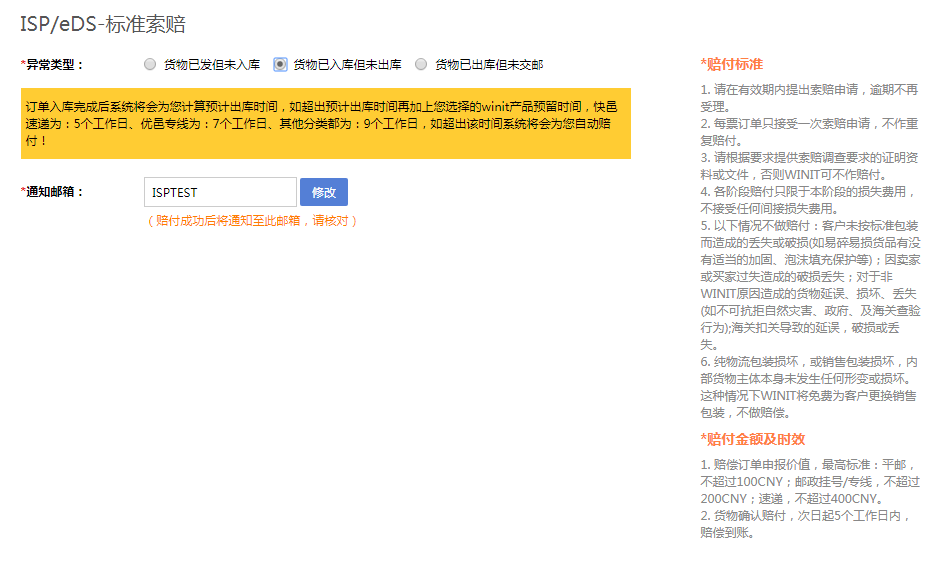Click rule 5 以下情况不做赔付
The width and height of the screenshot is (944, 582).
810,285
